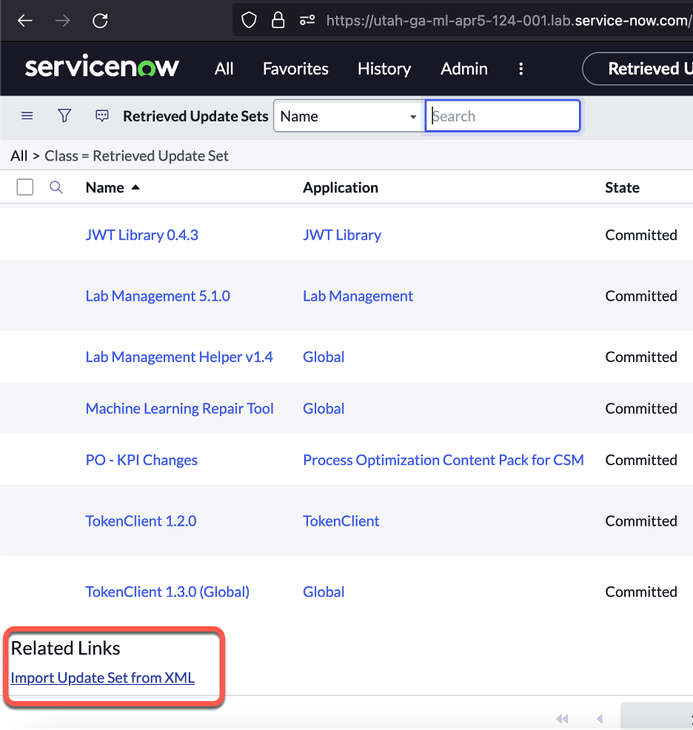Open JWT Library application link
The width and height of the screenshot is (693, 730).
point(342,235)
